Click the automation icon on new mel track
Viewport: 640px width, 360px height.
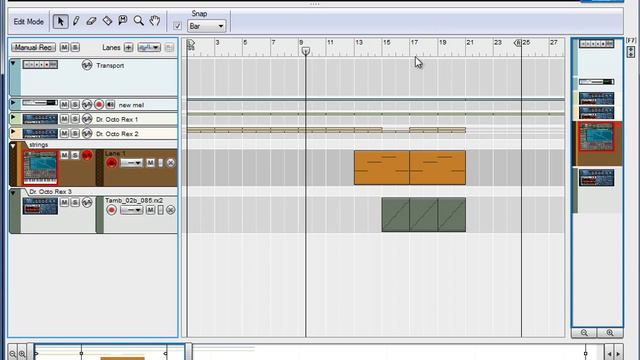(87, 104)
